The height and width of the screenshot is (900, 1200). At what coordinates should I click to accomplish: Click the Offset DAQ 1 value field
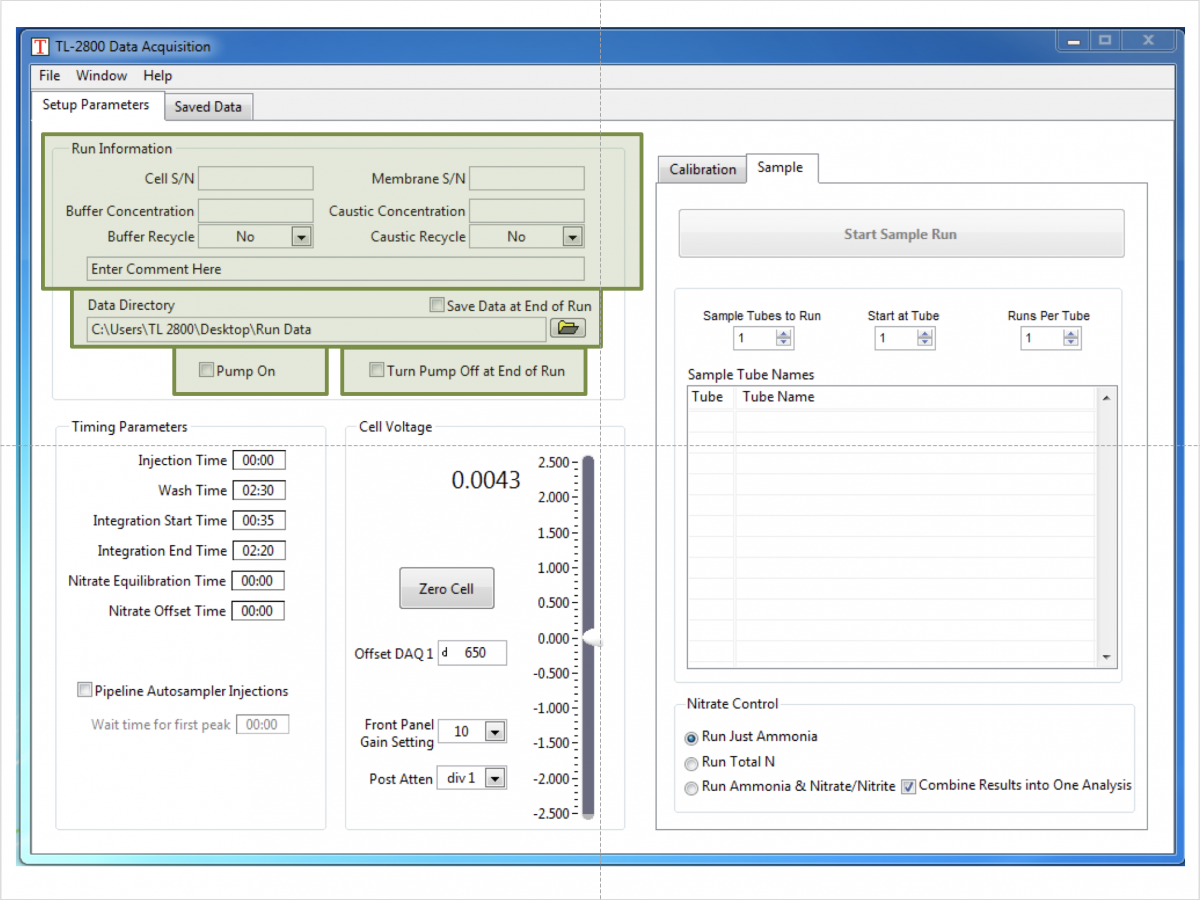click(x=472, y=653)
